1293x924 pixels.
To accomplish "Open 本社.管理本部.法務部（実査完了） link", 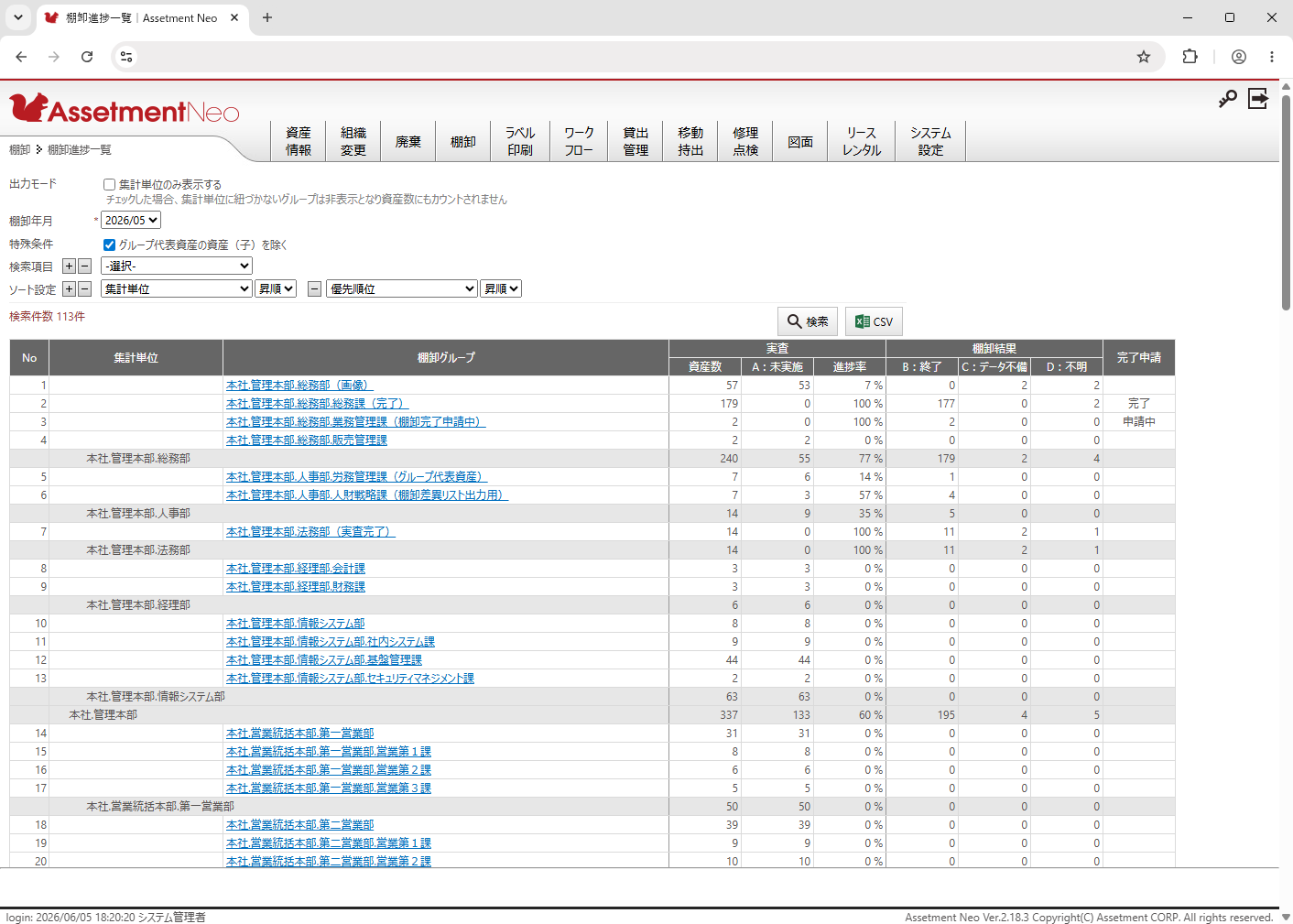I will click(310, 532).
